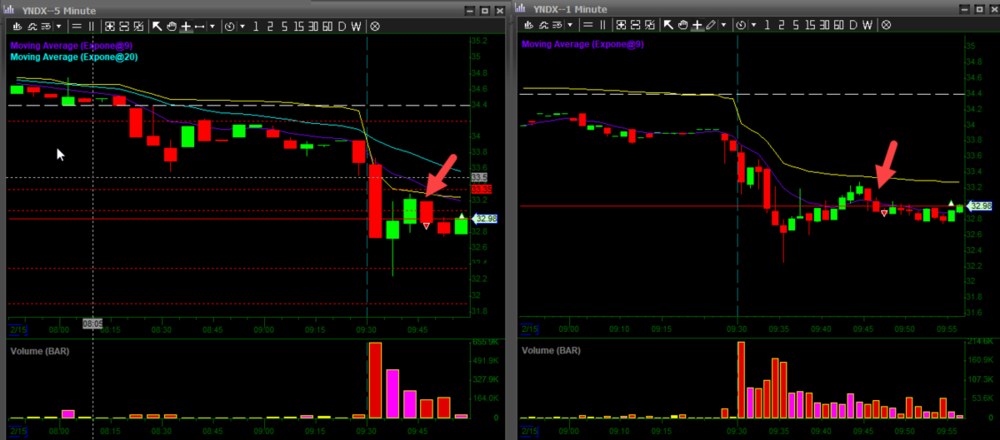1000x440 pixels.
Task: Click the clock icon in 1 Minute chart
Action: click(x=741, y=25)
